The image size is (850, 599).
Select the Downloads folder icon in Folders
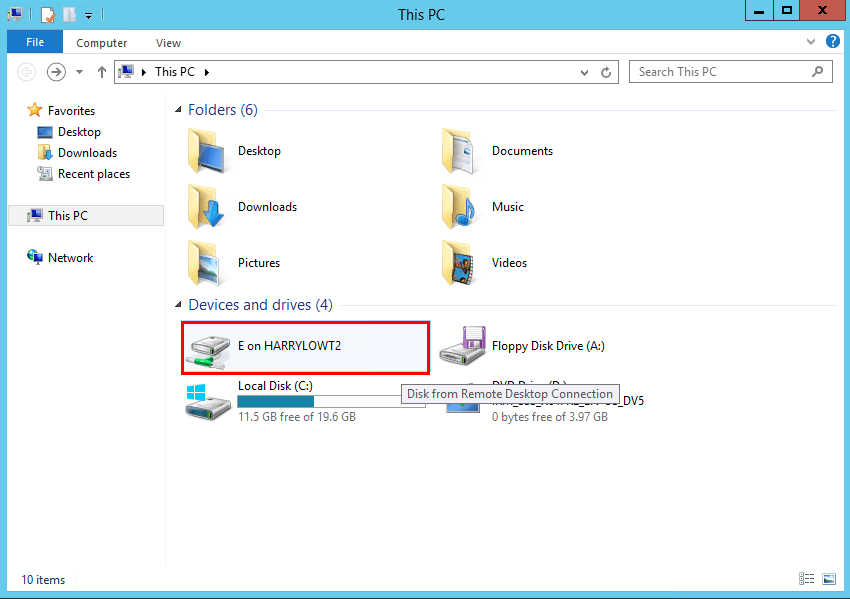point(207,207)
